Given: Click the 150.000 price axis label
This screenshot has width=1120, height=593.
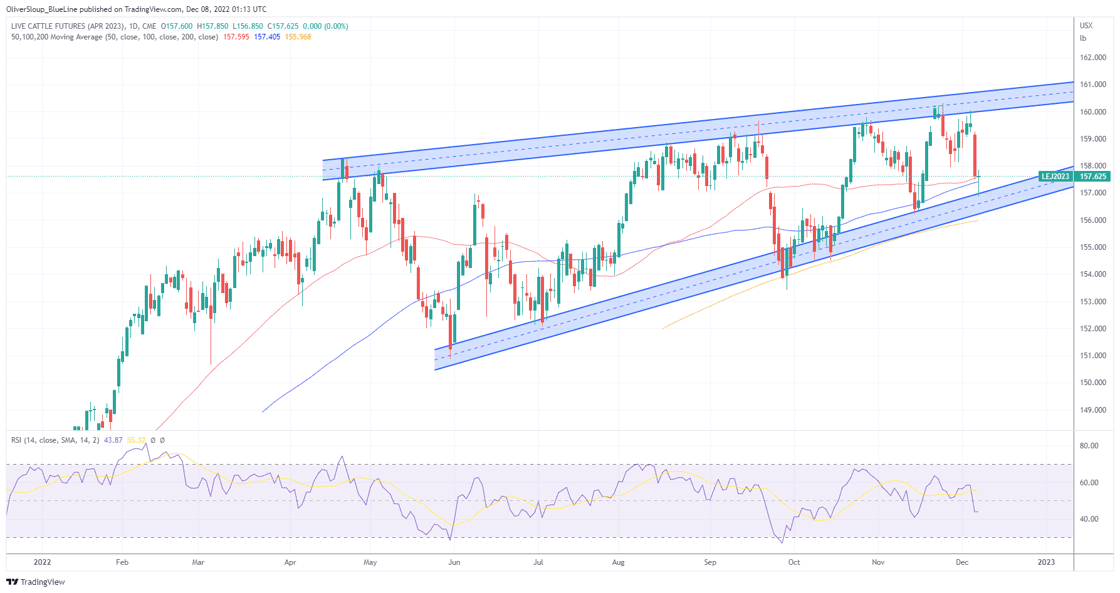Looking at the screenshot, I should coord(1093,383).
